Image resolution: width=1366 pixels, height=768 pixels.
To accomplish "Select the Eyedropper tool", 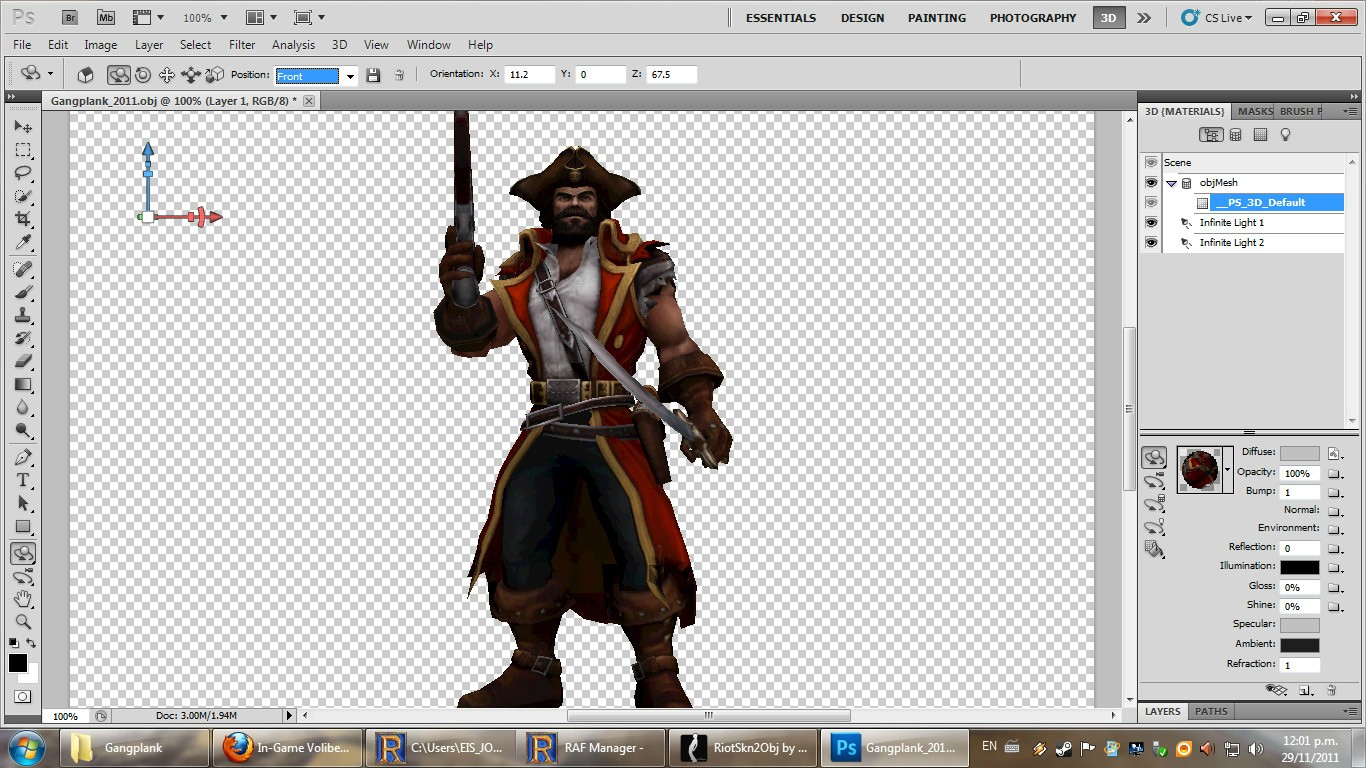I will click(23, 243).
